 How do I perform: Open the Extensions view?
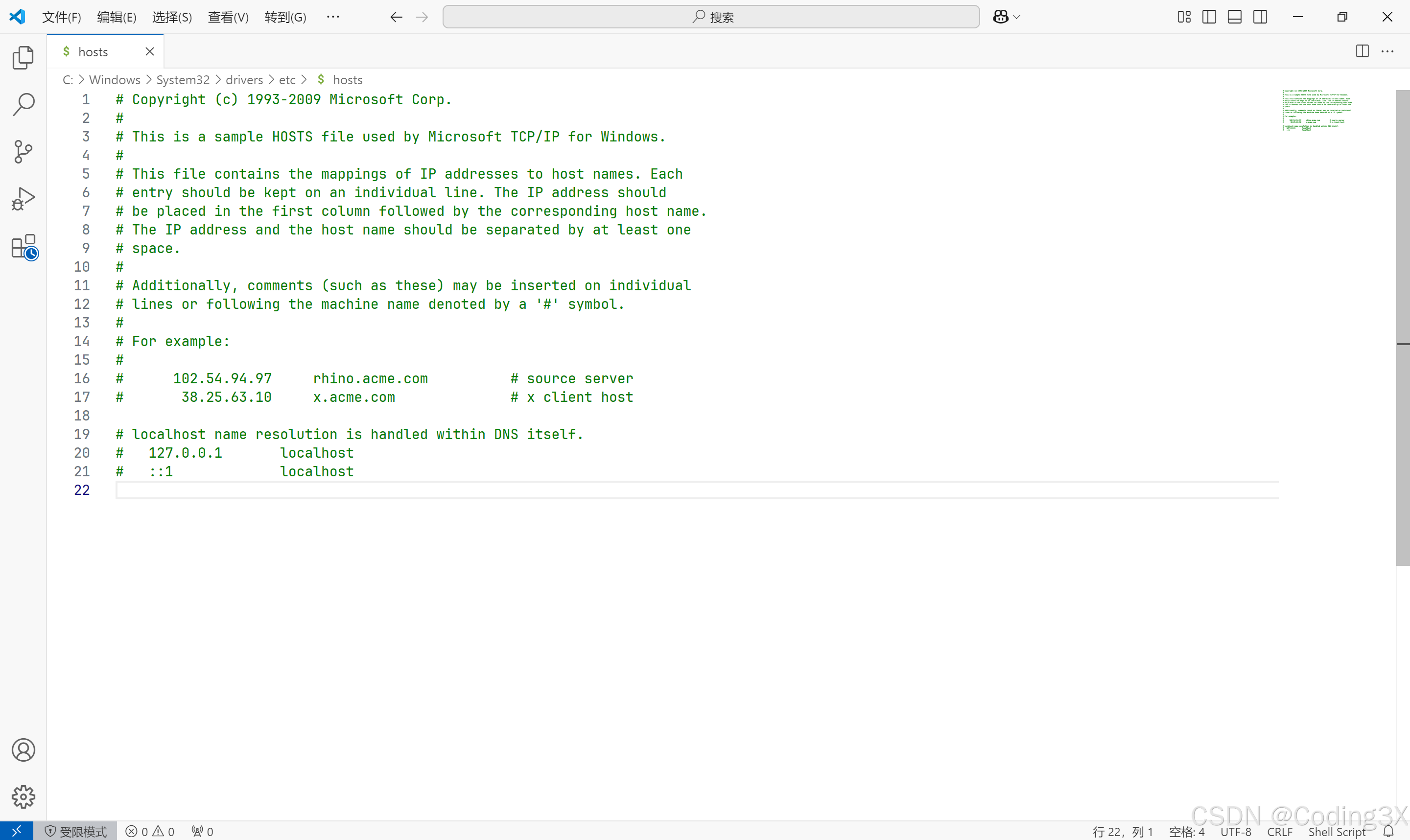tap(23, 247)
